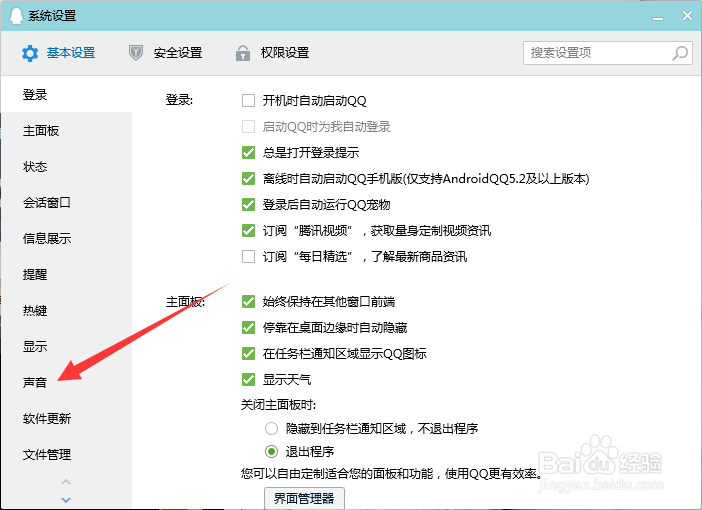Screen dimensions: 702x510
Task: Close the 系统设置 window
Action: click(x=687, y=16)
